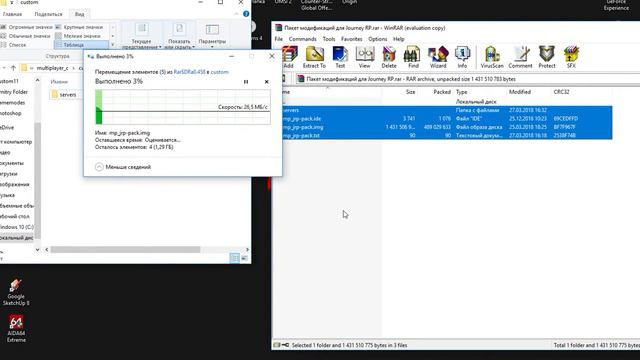
Task: Go up one folder level in Explorer
Action: pos(13,68)
